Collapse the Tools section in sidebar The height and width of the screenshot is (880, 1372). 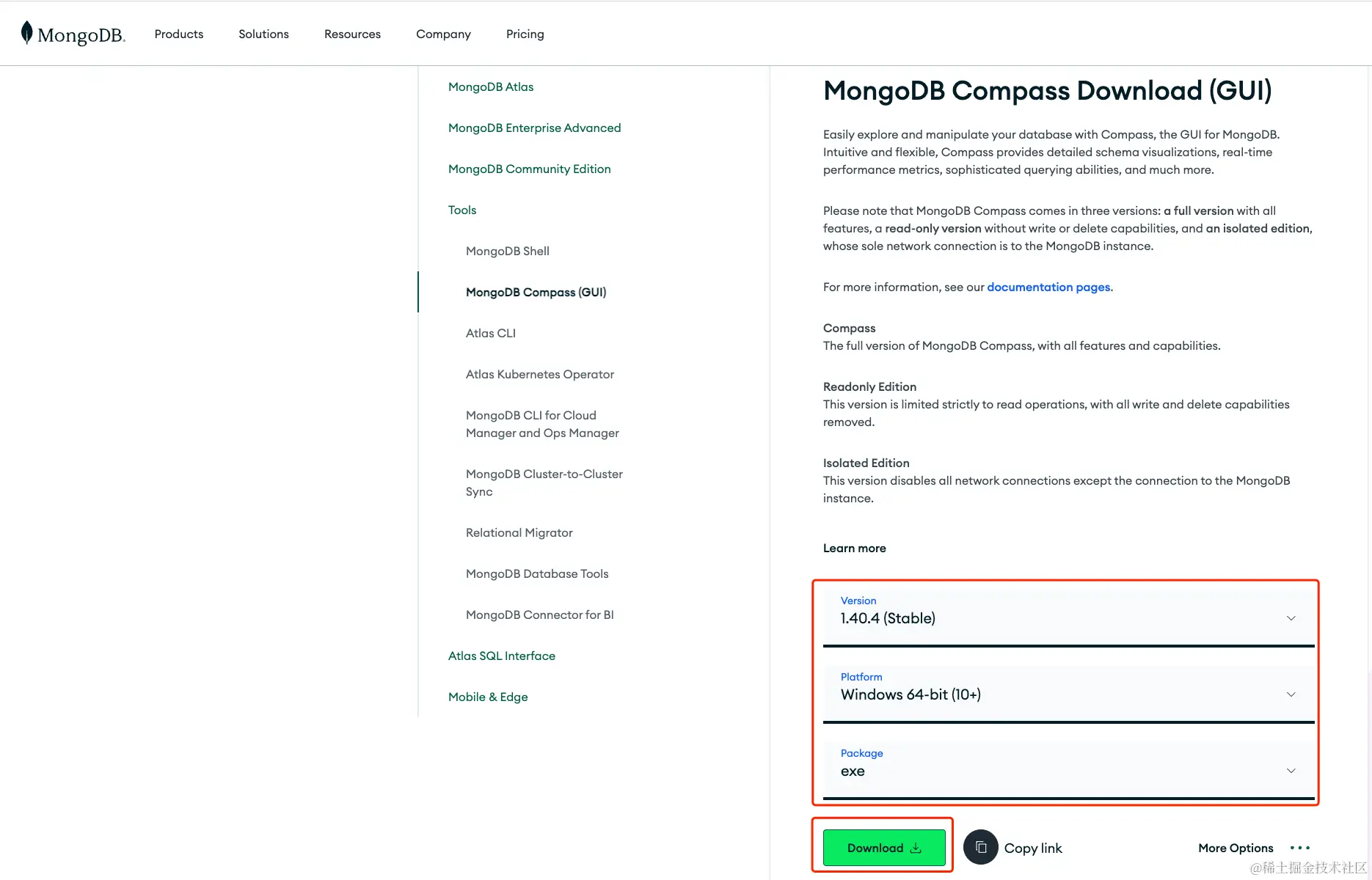tap(462, 210)
